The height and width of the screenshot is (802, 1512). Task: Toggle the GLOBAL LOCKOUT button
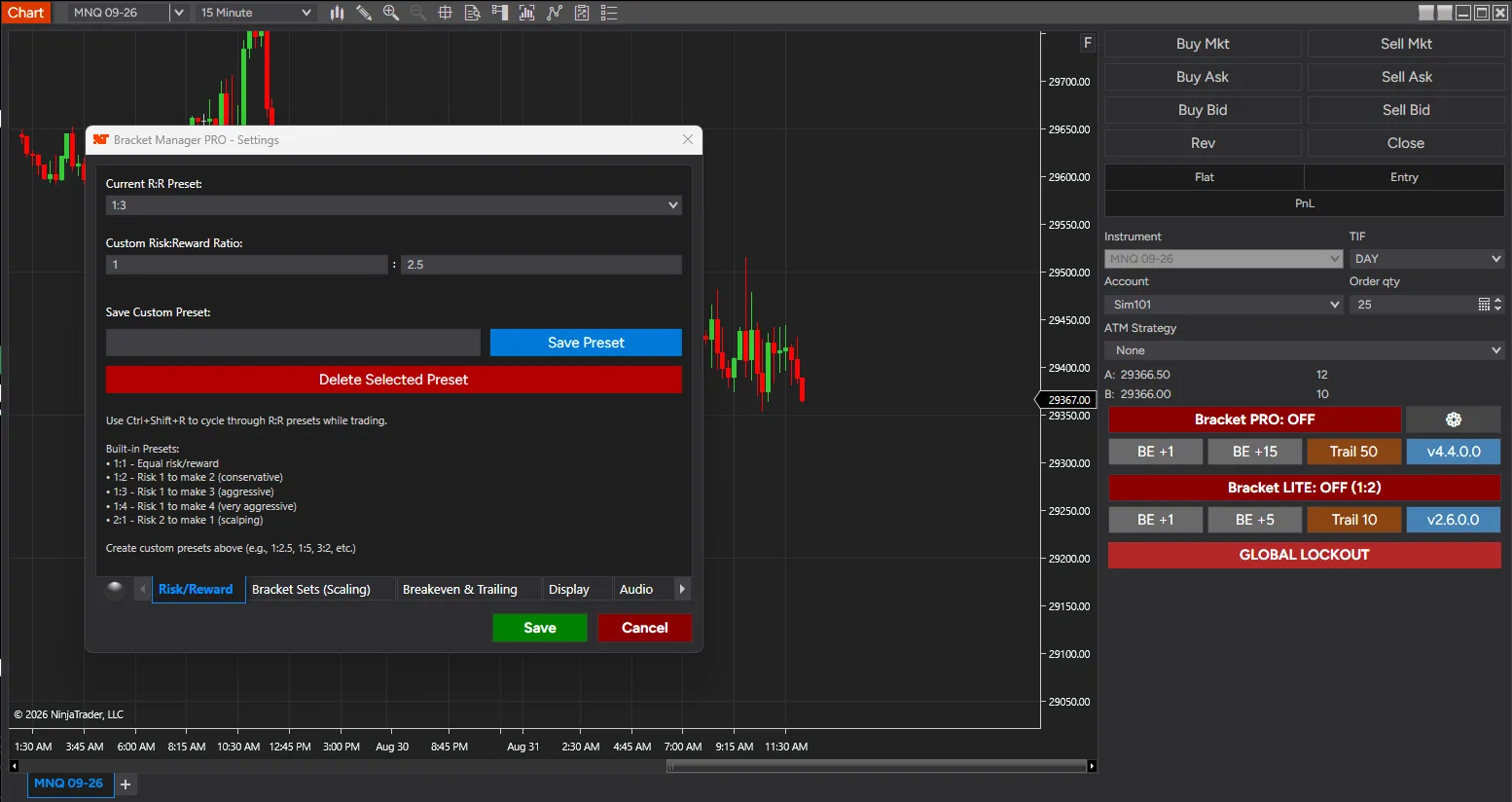tap(1304, 555)
